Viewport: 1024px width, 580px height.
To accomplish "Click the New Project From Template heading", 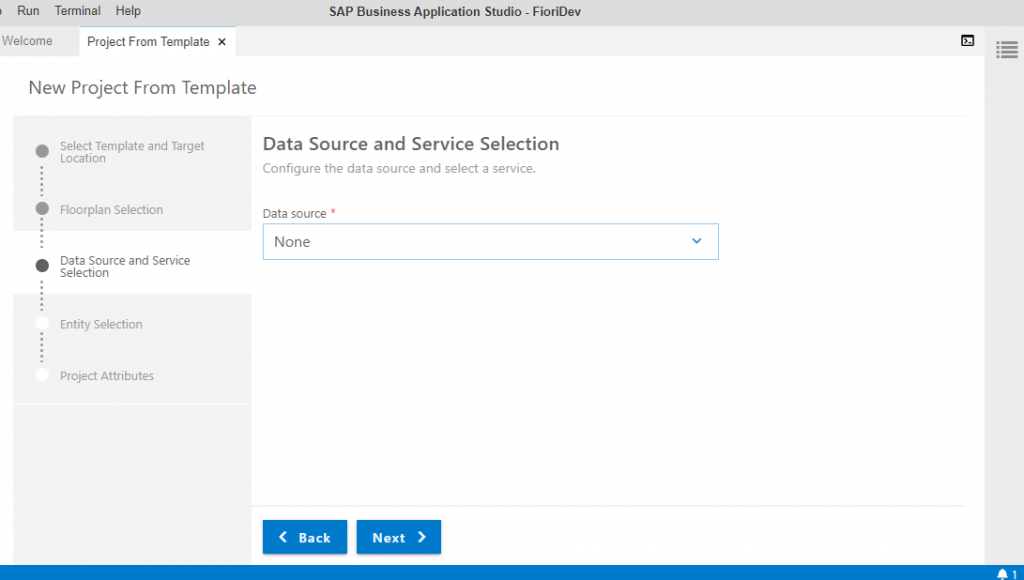I will click(142, 88).
